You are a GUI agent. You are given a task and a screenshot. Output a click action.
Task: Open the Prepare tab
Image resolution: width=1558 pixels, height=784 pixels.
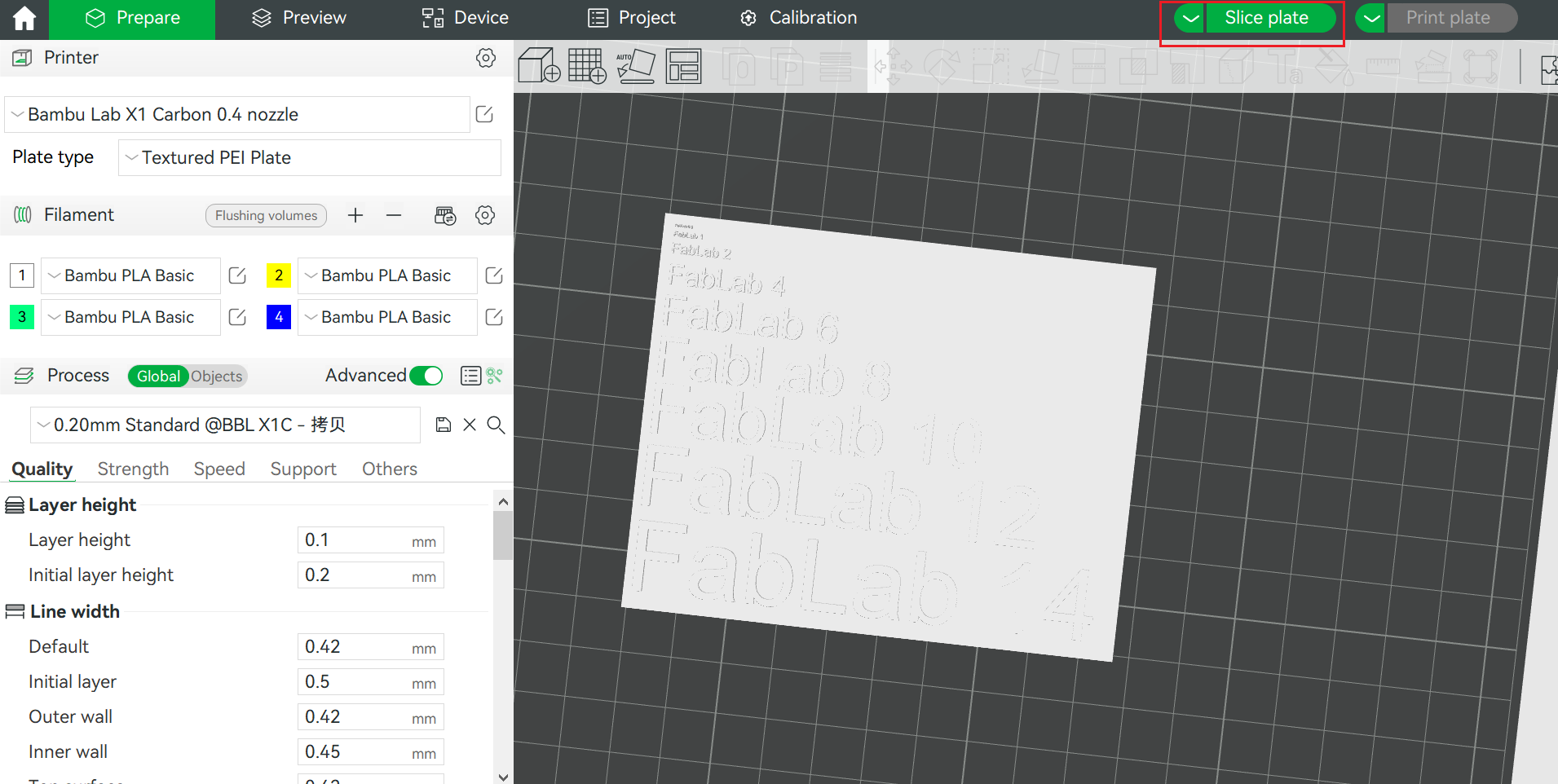[132, 18]
